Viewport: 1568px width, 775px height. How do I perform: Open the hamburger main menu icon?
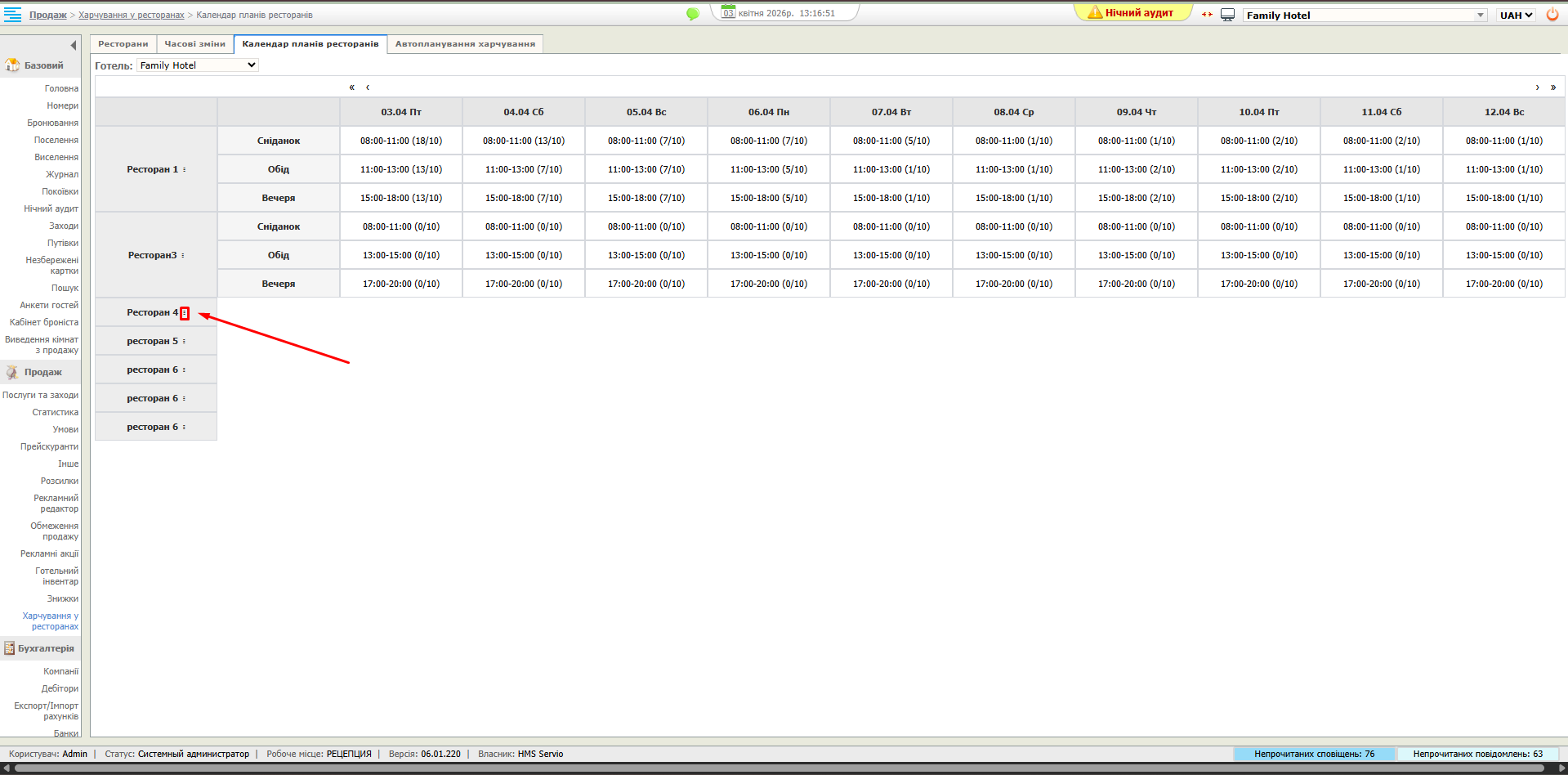tap(12, 15)
